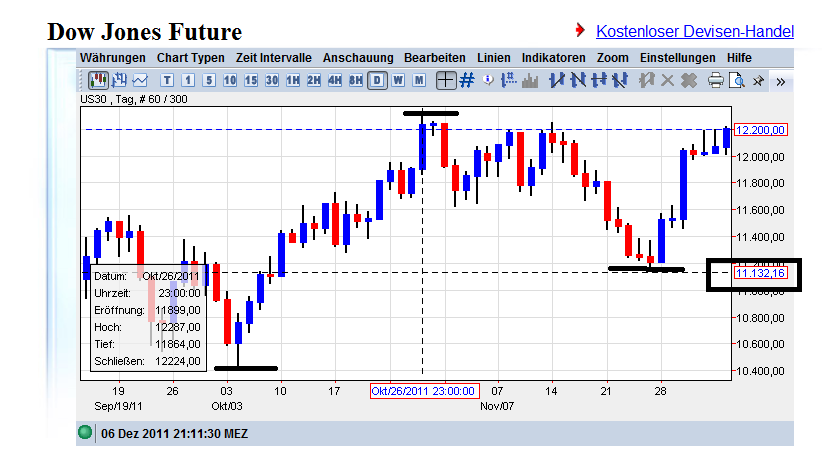Open the Hilfe menu
The width and height of the screenshot is (831, 474).
(739, 57)
